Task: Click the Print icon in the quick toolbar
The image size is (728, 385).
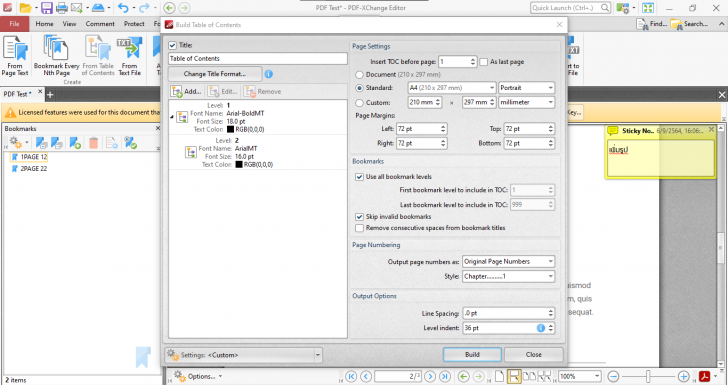Action: tap(61, 8)
